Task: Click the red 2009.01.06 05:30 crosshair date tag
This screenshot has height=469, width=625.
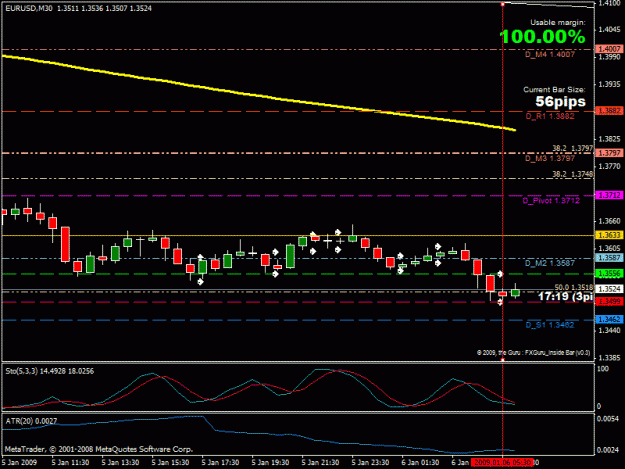Action: pyautogui.click(x=502, y=463)
